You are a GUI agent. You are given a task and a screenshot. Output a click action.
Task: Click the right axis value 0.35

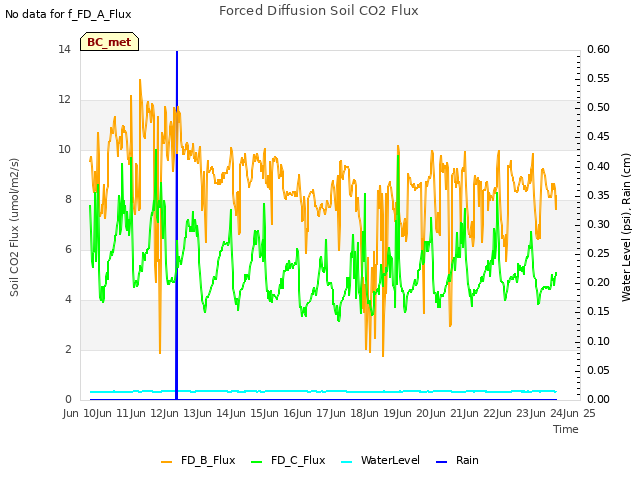[598, 195]
